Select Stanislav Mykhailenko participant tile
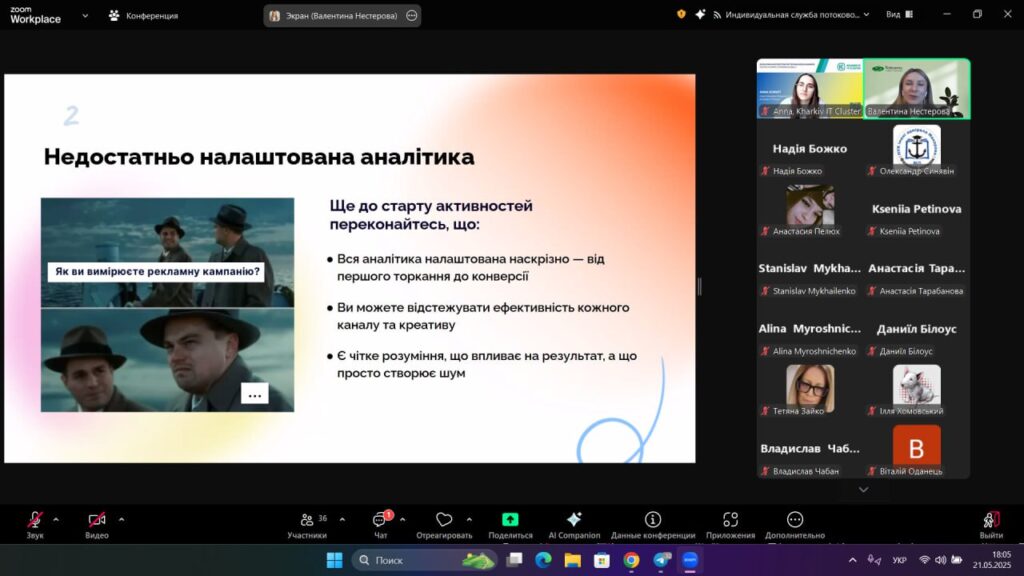The image size is (1024, 576). 810,270
